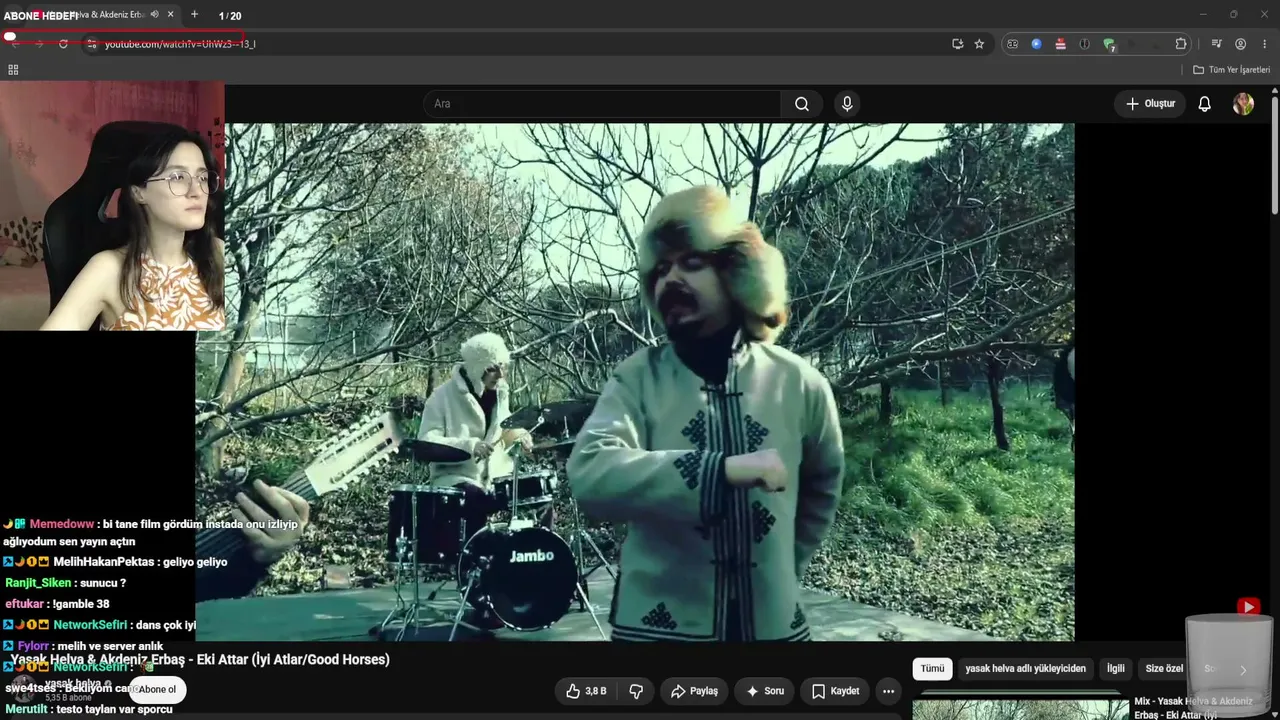Open the Mix Yasak Helva playlist thumbnail
Viewport: 1280px width, 720px height.
point(1020,706)
